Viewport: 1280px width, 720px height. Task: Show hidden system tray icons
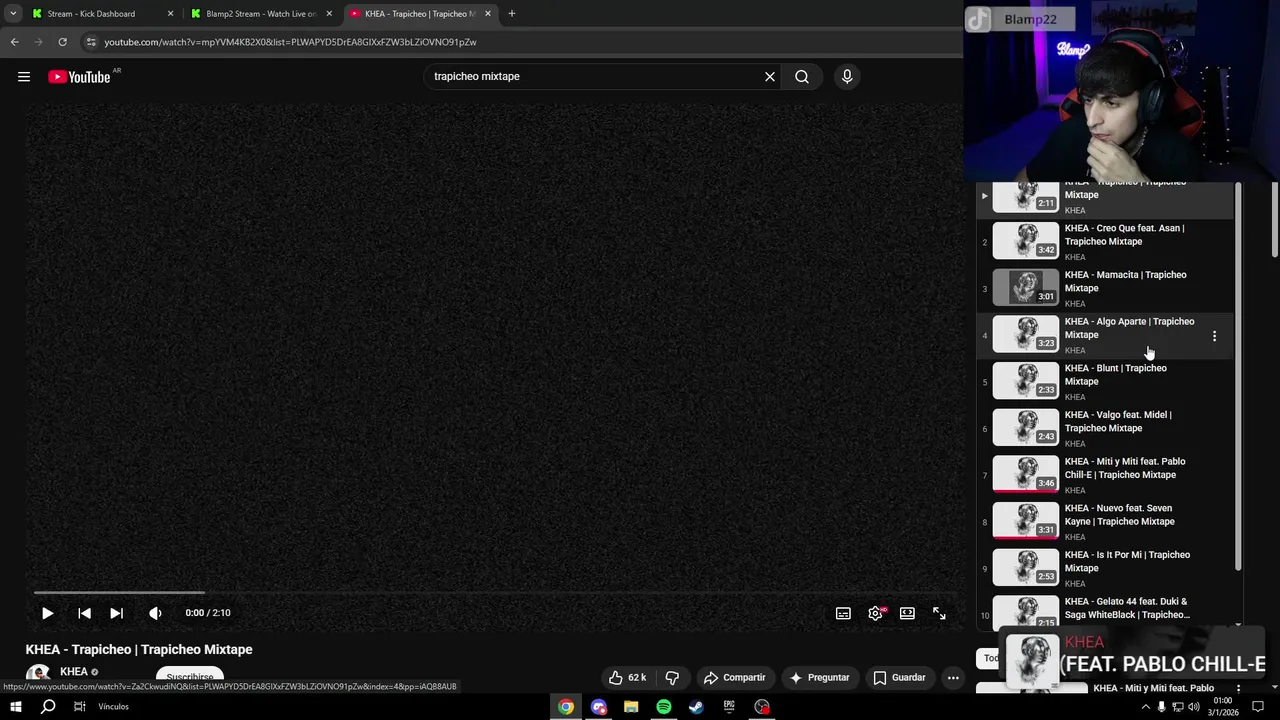1146,707
